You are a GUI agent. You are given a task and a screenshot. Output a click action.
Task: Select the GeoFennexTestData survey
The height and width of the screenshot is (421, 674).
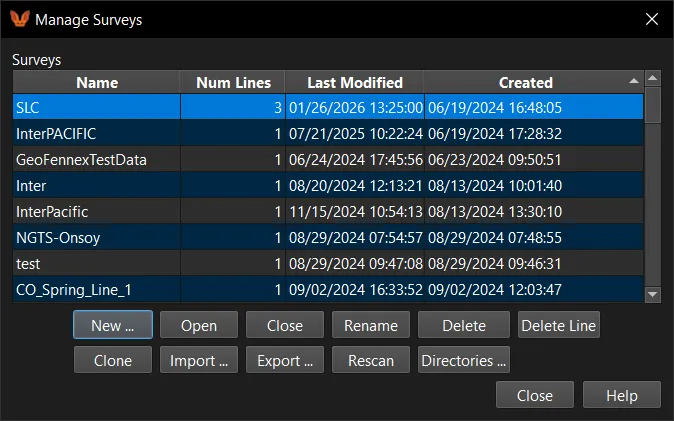tap(328, 160)
